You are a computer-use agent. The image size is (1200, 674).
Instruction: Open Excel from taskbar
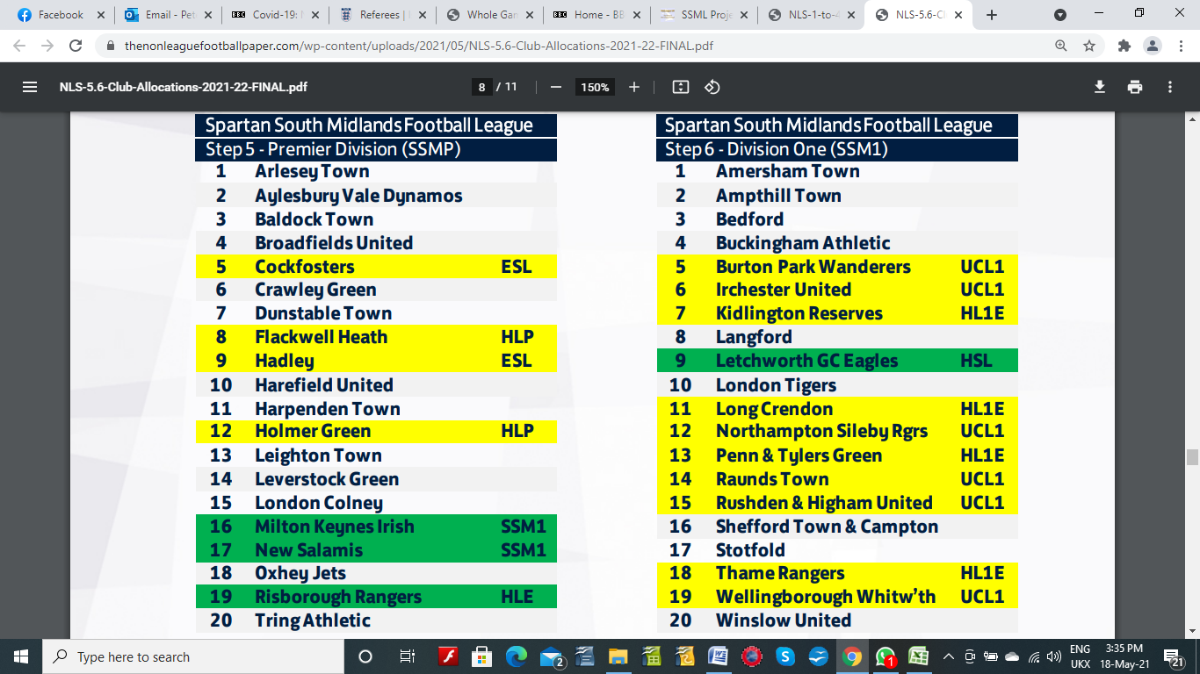917,657
